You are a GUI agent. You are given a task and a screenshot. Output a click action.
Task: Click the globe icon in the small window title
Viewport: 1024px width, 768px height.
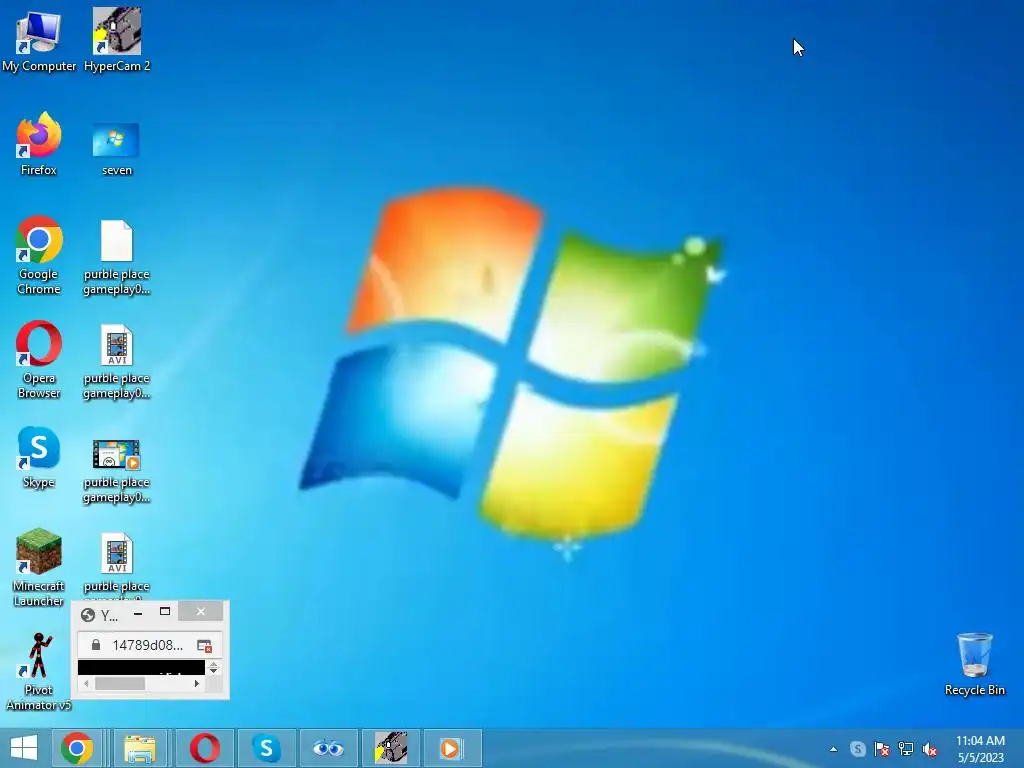[x=88, y=615]
